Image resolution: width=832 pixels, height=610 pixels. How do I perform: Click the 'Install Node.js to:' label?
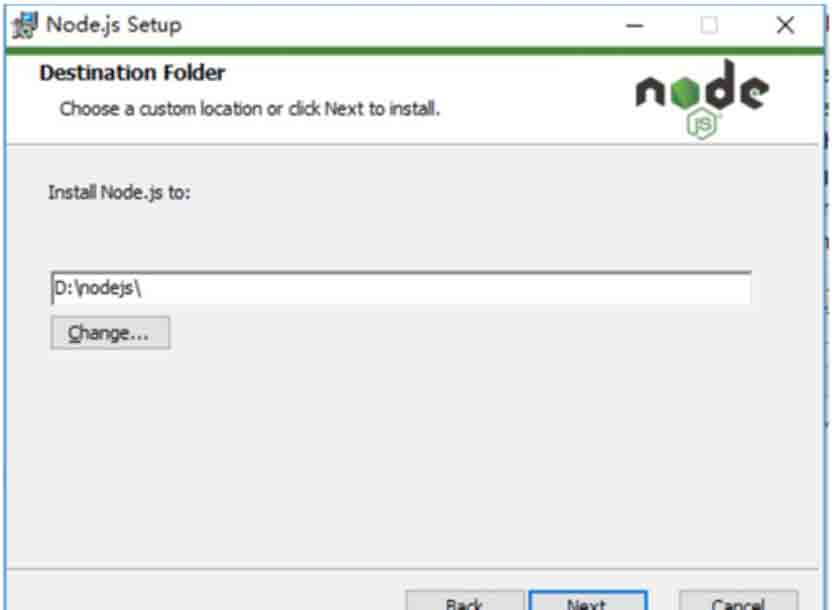119,192
